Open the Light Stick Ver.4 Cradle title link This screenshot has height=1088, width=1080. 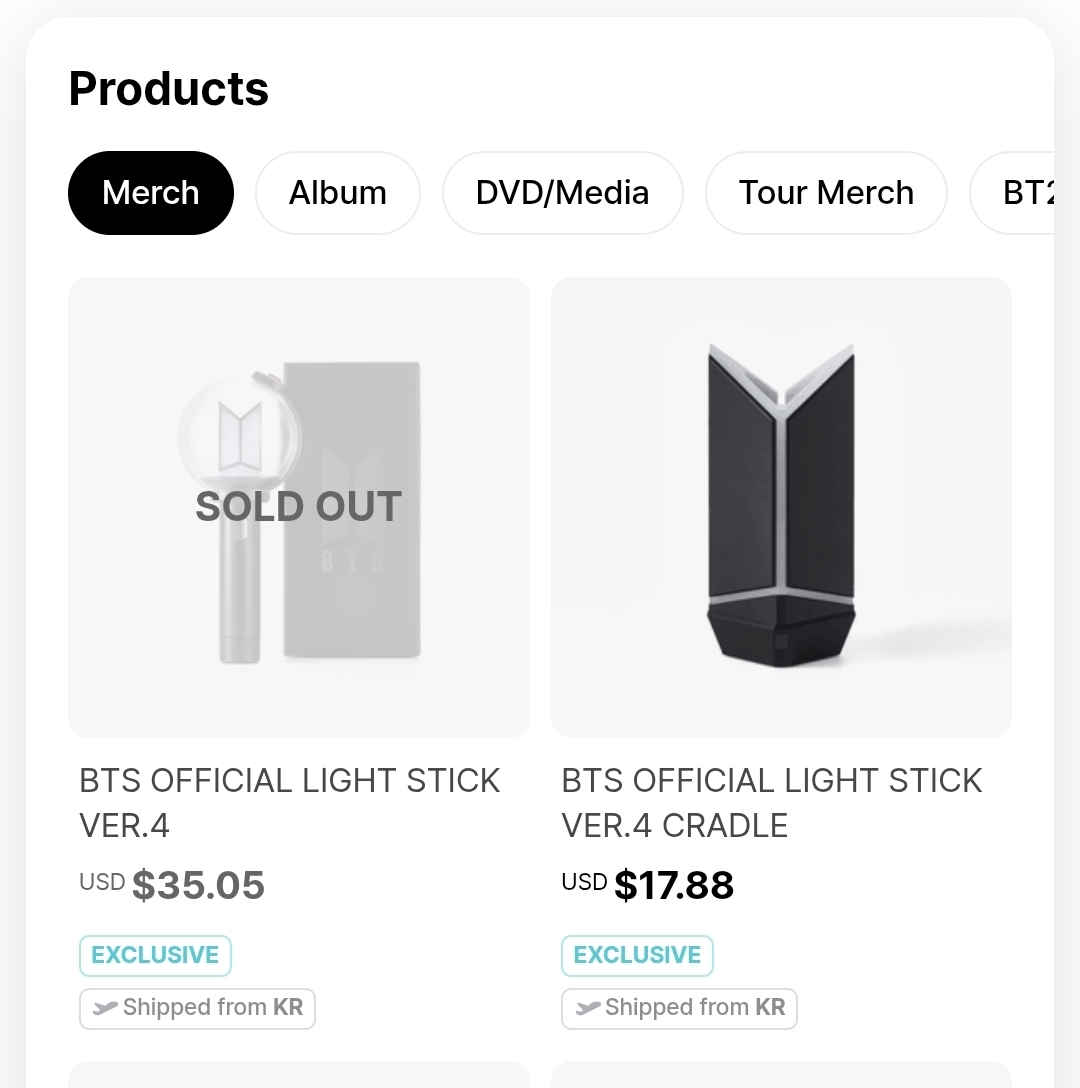pyautogui.click(x=771, y=802)
